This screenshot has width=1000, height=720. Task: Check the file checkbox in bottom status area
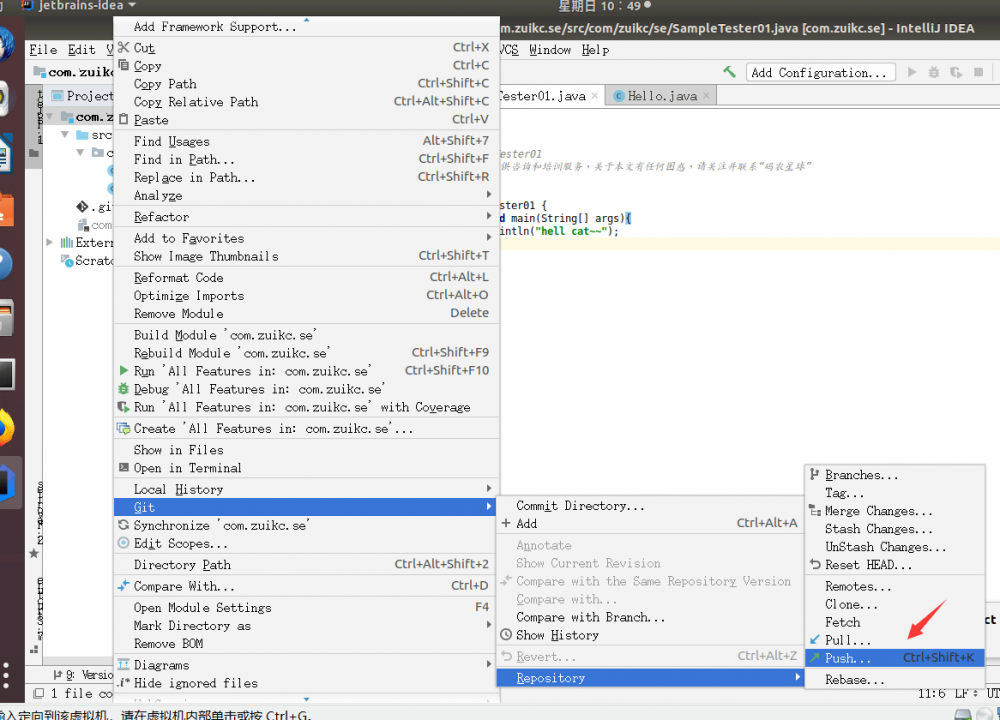[x=40, y=693]
